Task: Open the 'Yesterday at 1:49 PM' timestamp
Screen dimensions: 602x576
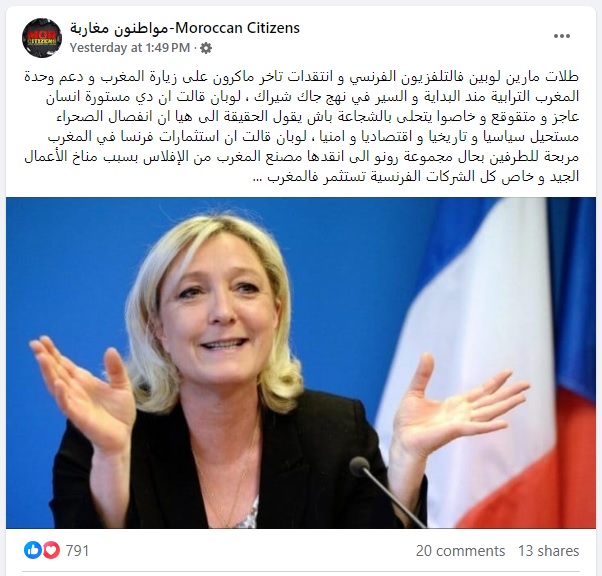Action: pos(130,48)
